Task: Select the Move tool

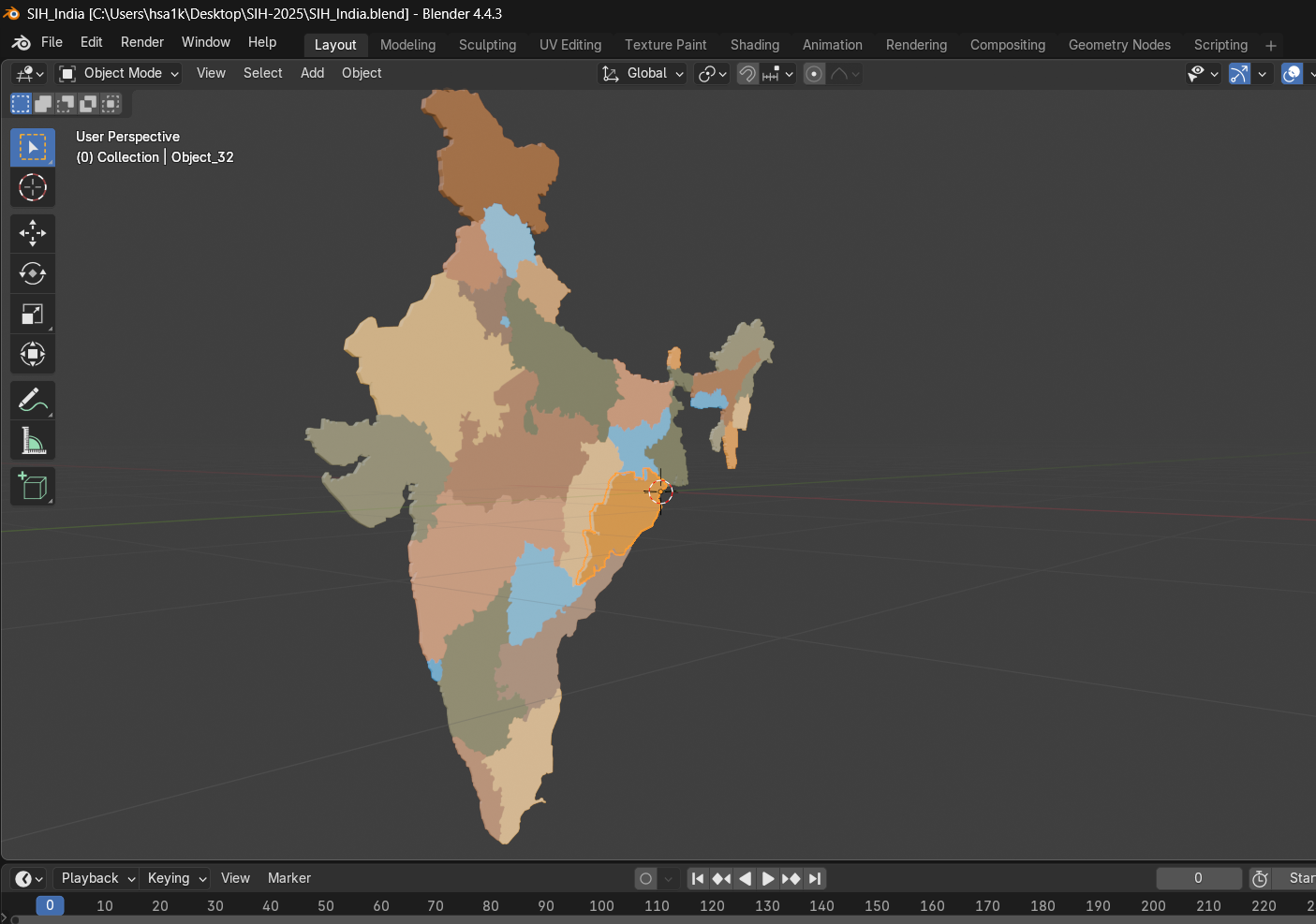Action: [33, 233]
